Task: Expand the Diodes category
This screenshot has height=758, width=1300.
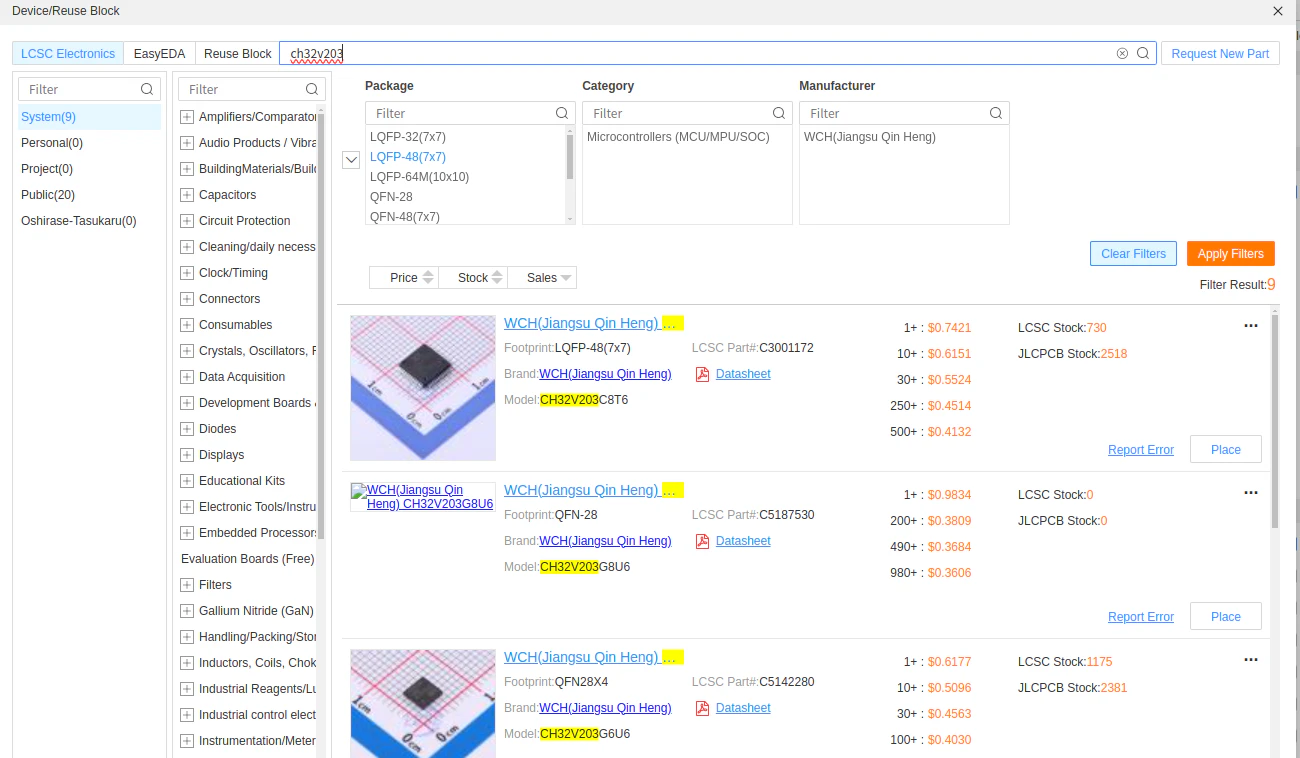Action: tap(187, 429)
